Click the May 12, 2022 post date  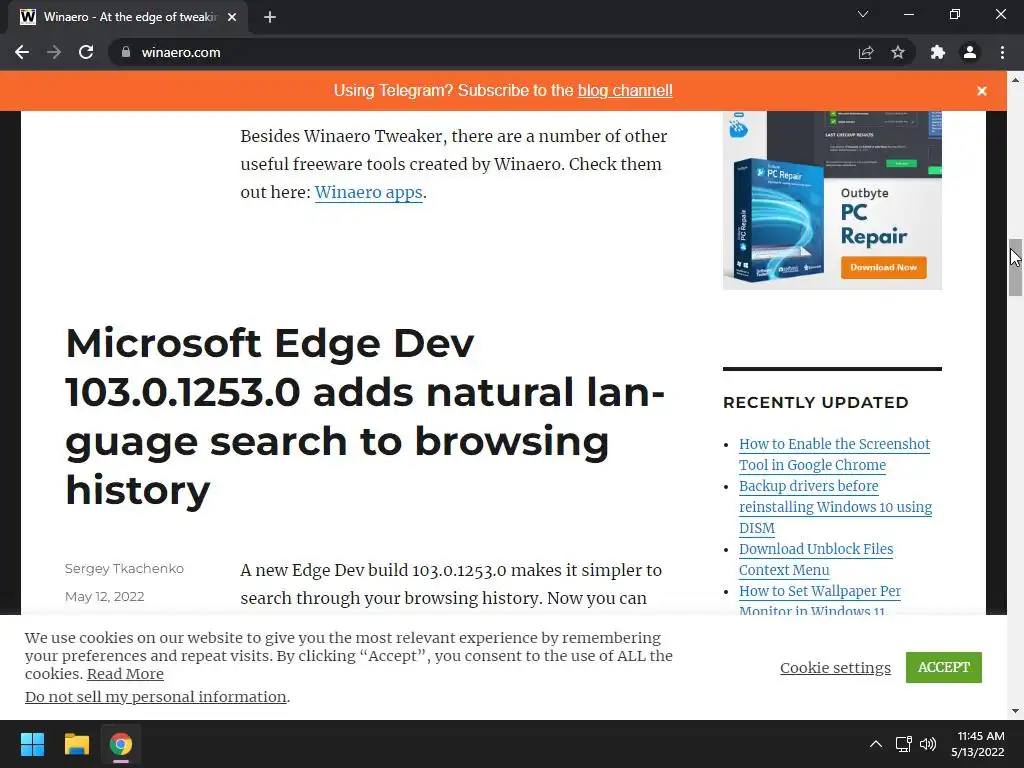point(104,596)
